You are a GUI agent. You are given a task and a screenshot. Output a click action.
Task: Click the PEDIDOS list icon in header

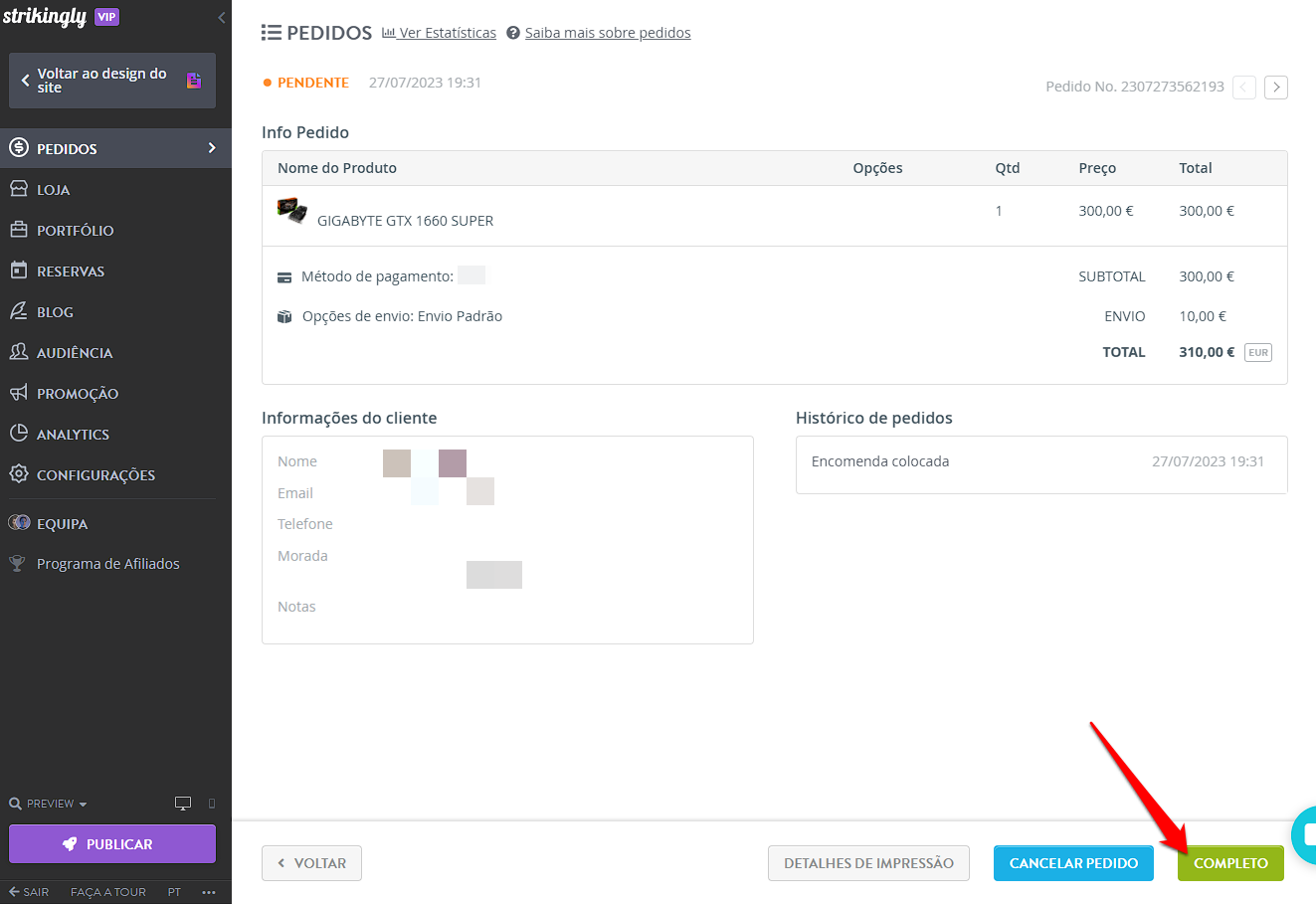pyautogui.click(x=271, y=33)
